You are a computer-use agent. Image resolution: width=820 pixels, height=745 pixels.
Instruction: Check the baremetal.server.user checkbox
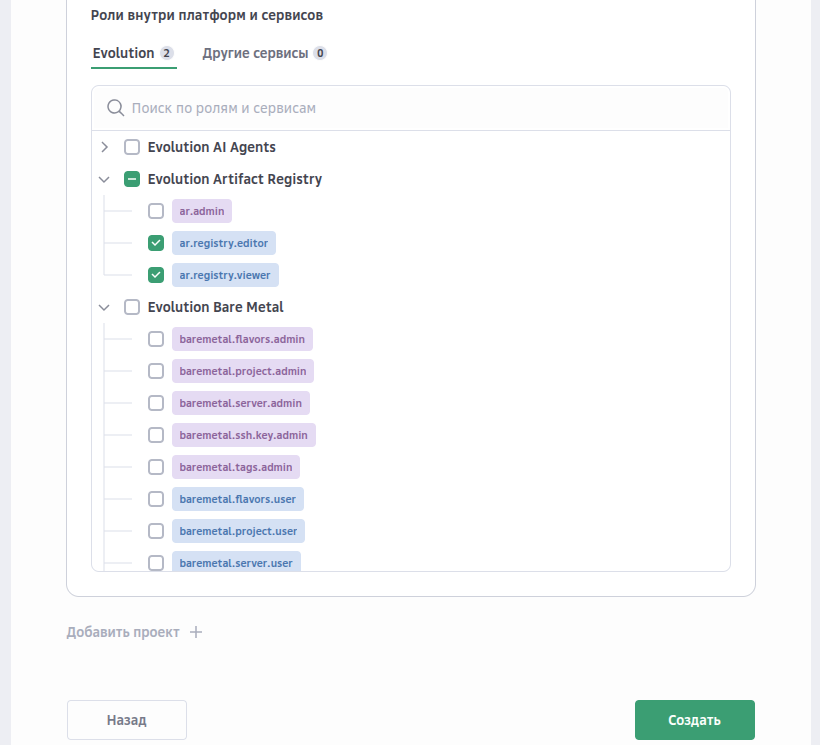point(156,563)
